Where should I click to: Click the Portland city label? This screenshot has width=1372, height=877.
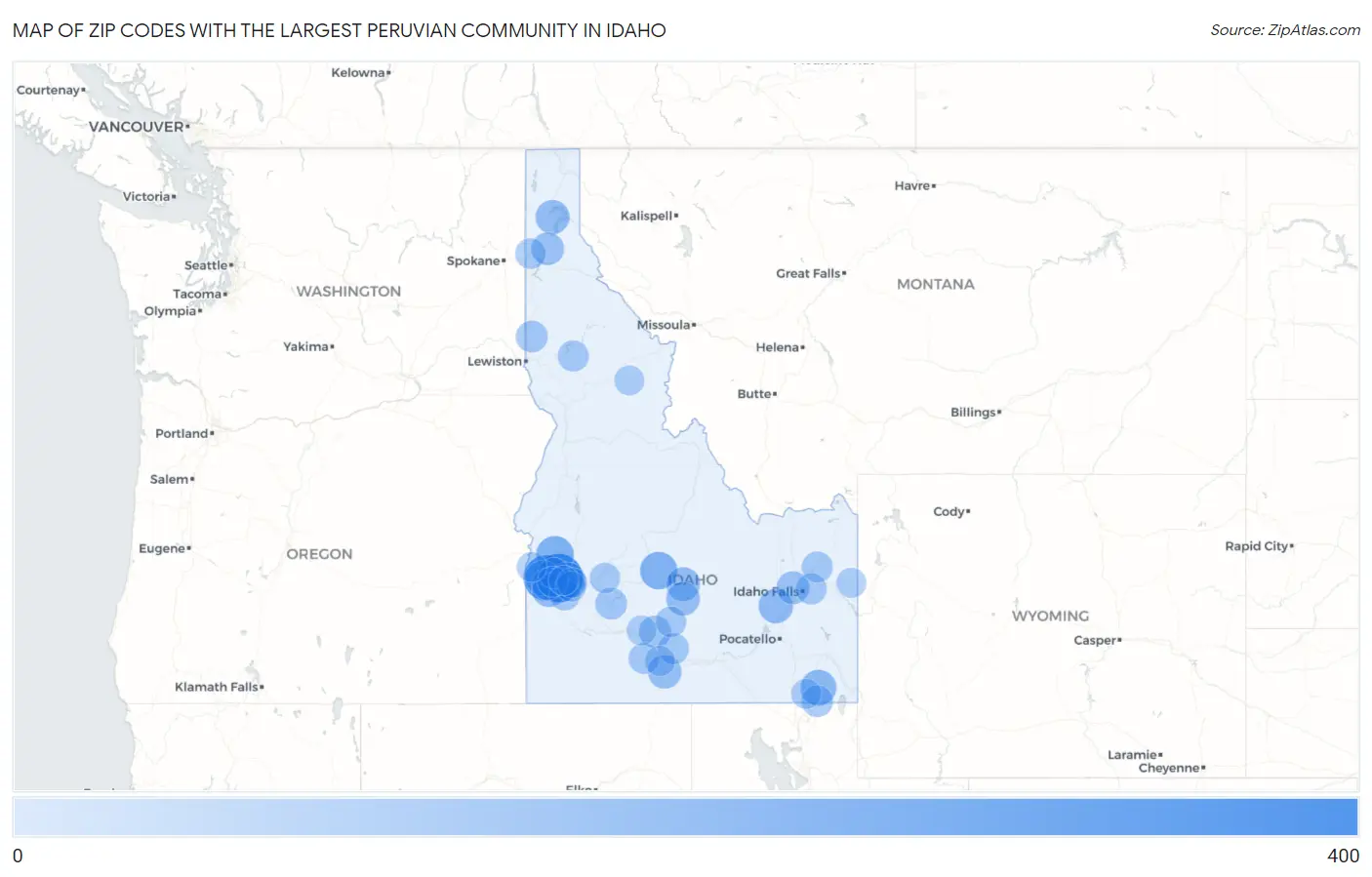(x=182, y=433)
